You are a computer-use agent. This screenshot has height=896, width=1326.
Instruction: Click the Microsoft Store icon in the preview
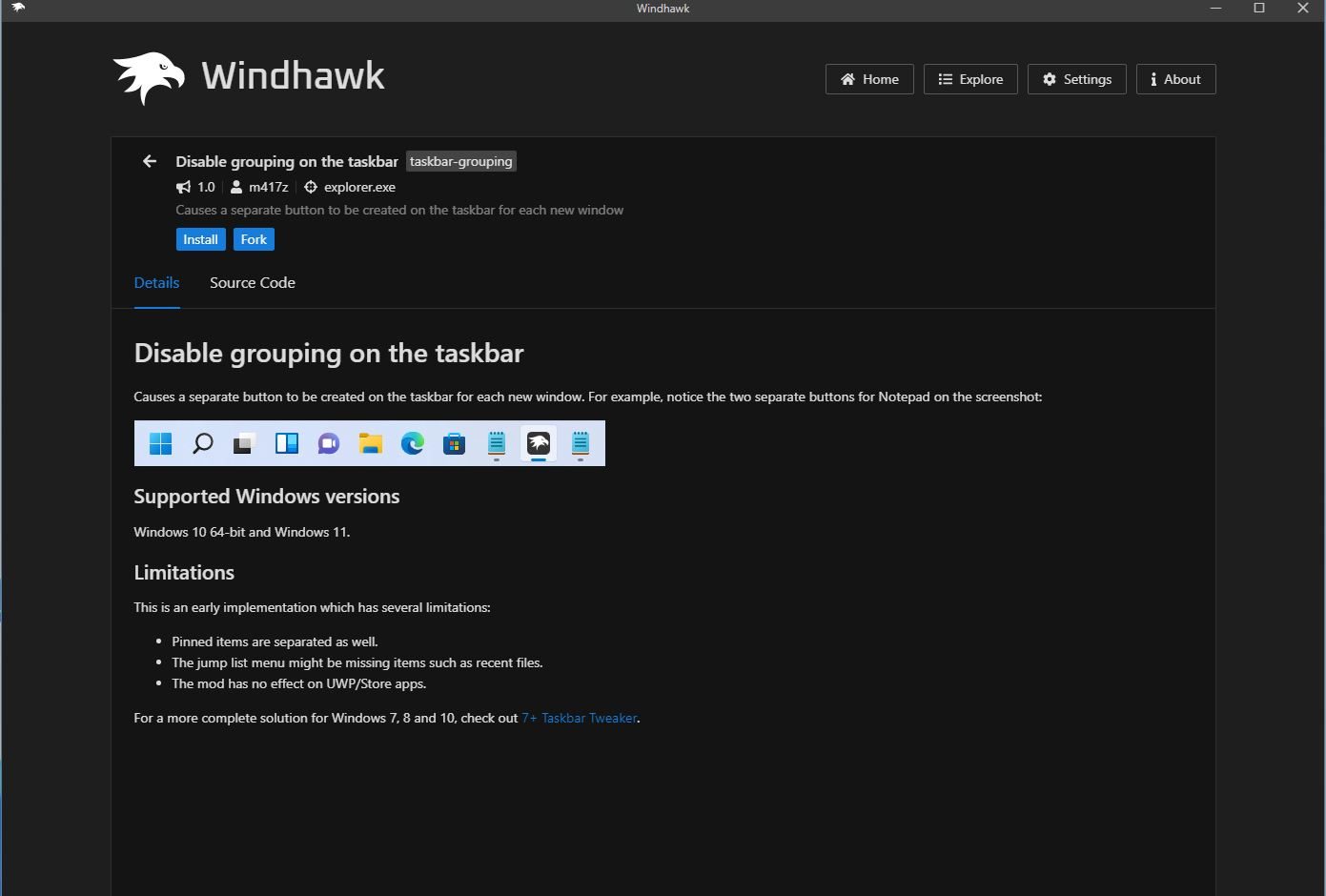[x=455, y=443]
